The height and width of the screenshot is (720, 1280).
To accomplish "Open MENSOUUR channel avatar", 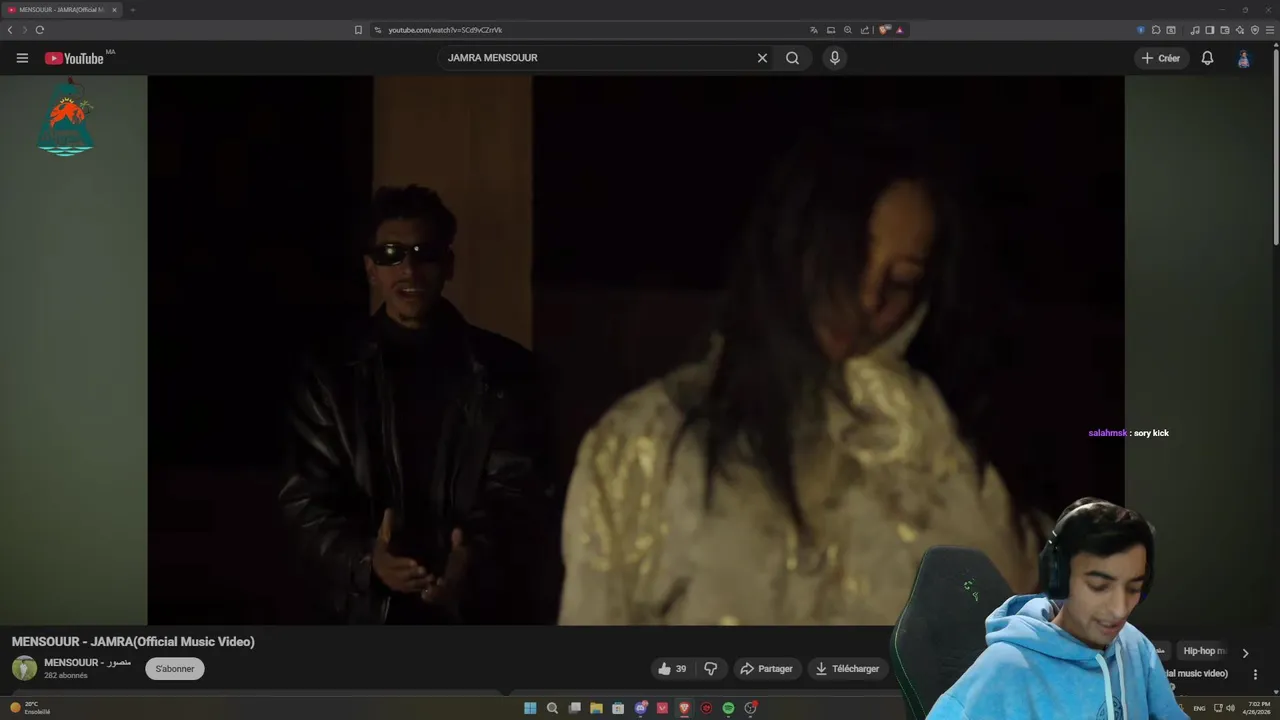I will pyautogui.click(x=24, y=668).
